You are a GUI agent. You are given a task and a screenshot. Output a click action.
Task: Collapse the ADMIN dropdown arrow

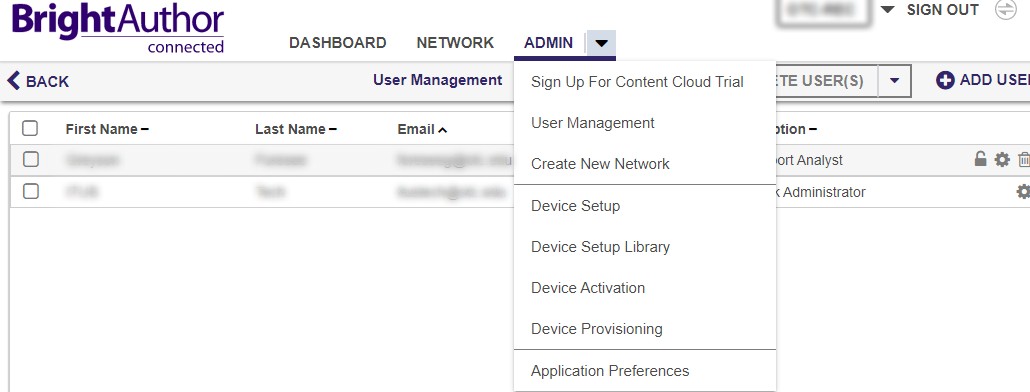pos(602,44)
